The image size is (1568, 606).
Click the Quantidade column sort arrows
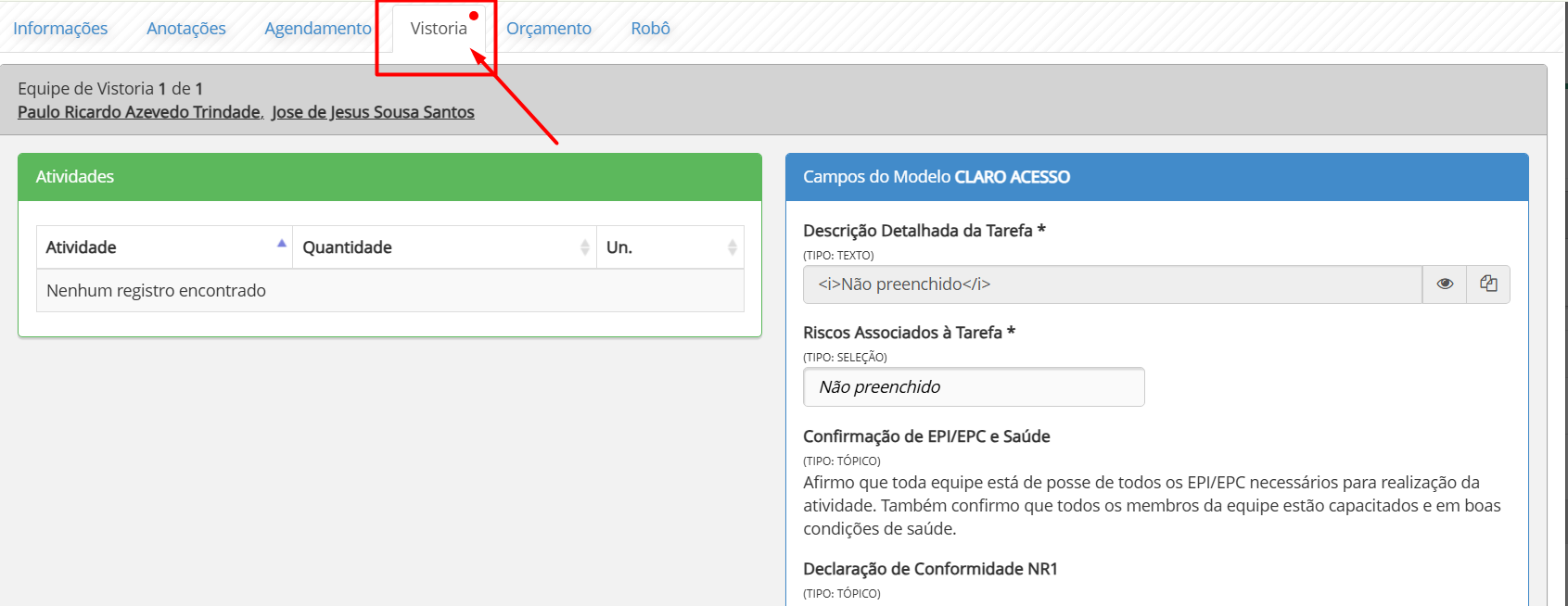coord(584,247)
